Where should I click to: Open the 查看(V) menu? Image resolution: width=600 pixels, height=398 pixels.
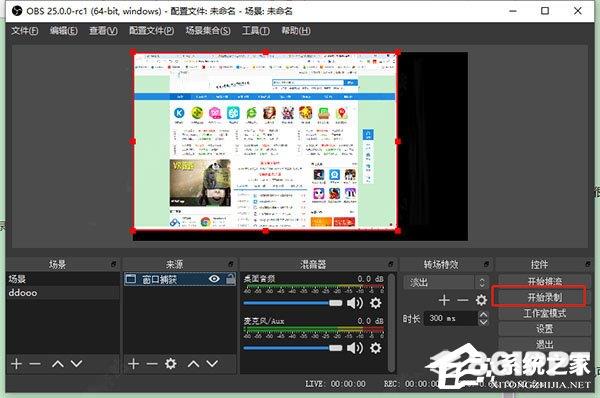pos(103,31)
